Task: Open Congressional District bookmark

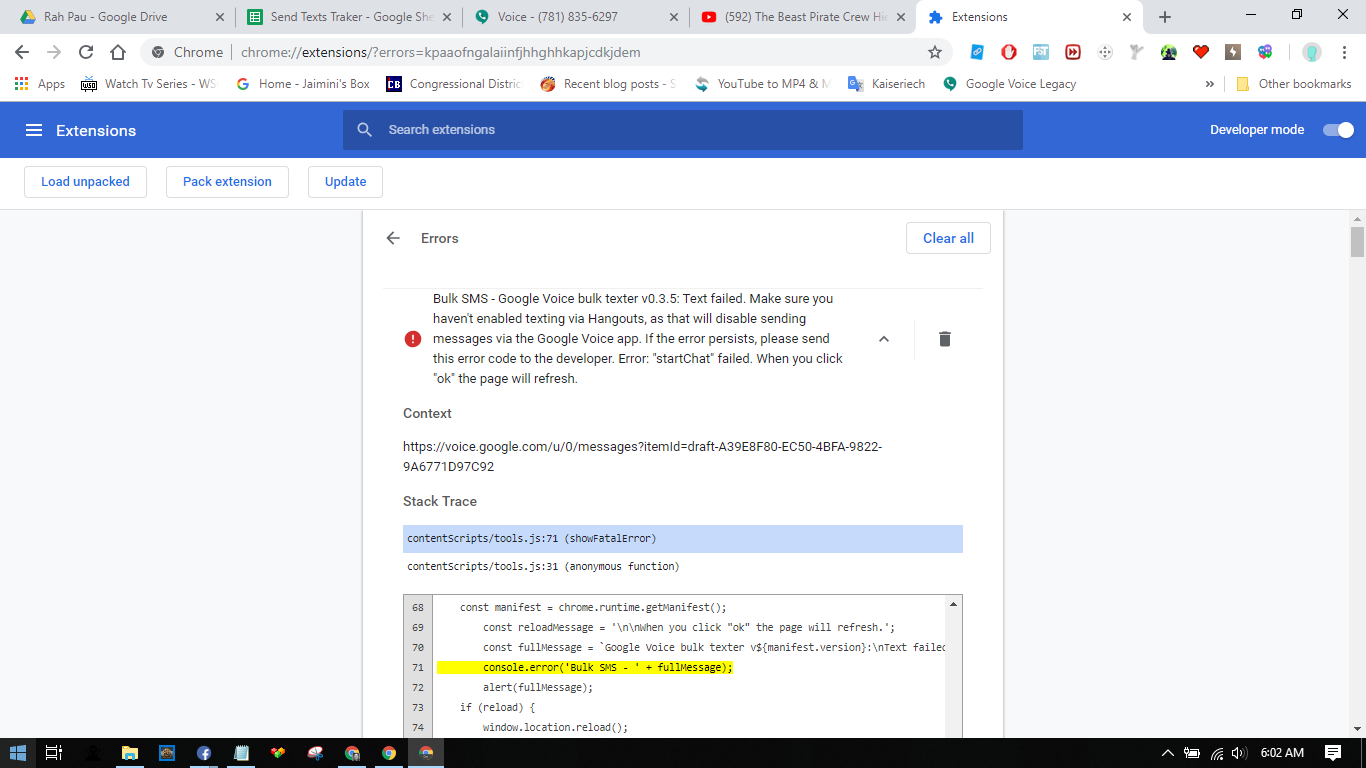Action: pyautogui.click(x=453, y=84)
